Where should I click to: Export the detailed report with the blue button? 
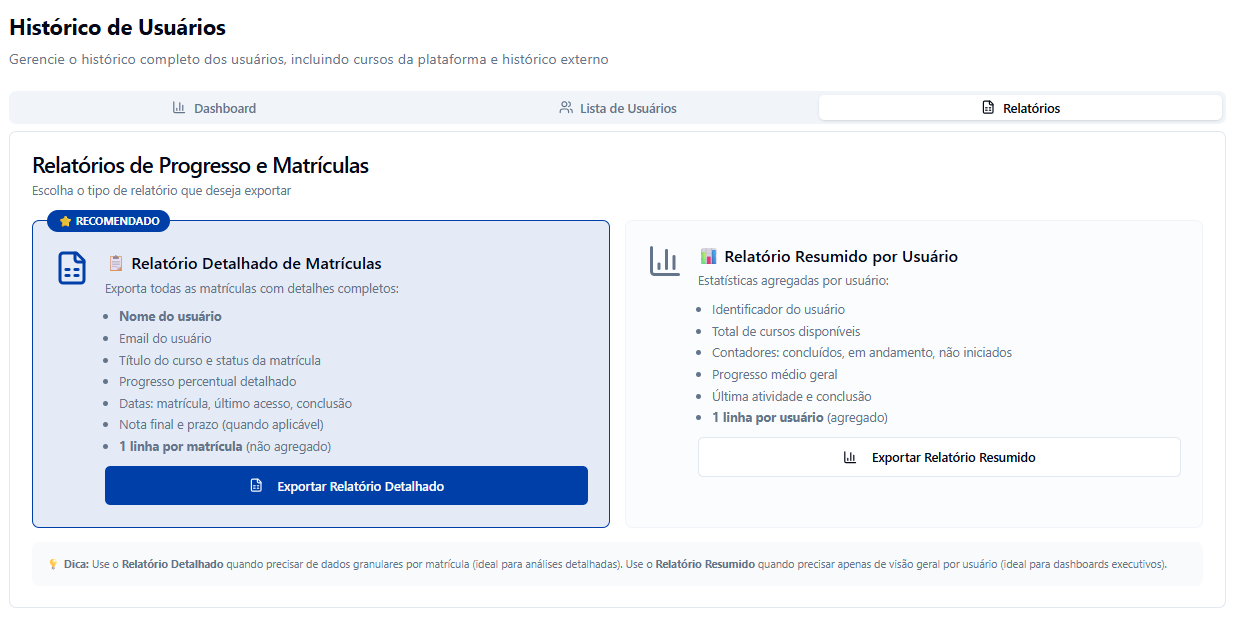346,486
